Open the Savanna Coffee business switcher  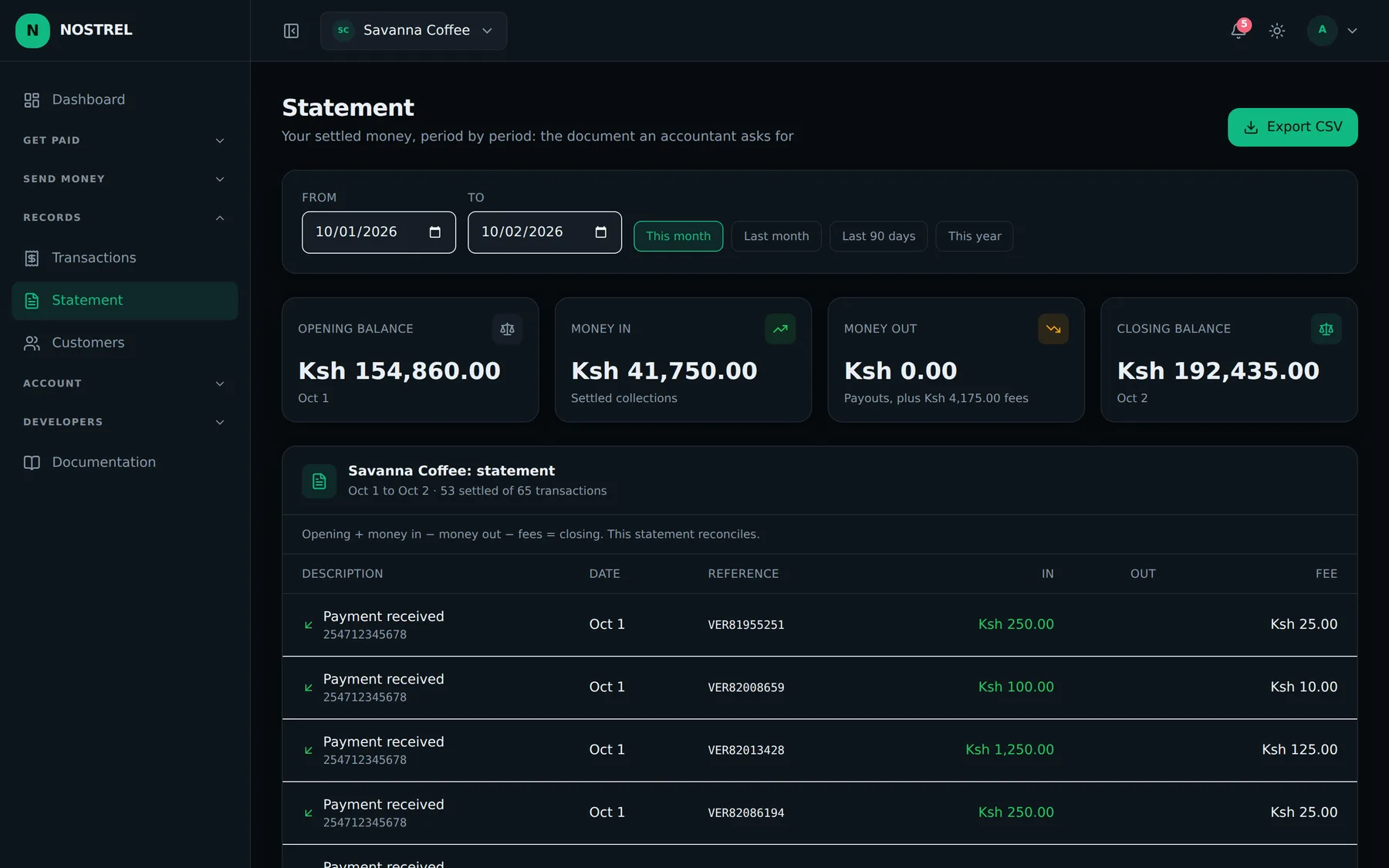point(414,31)
